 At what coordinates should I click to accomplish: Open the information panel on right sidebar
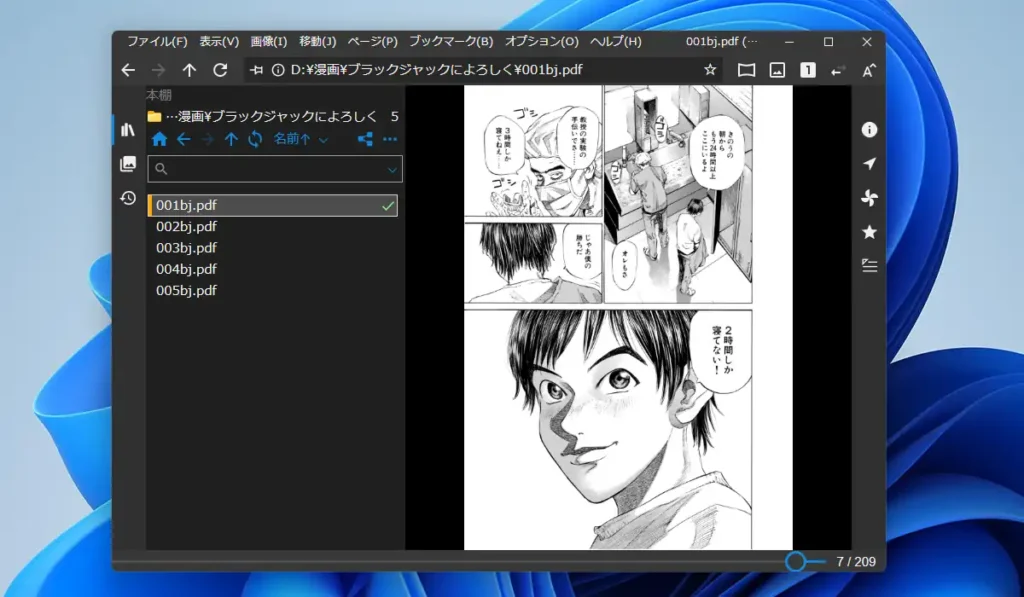(869, 130)
